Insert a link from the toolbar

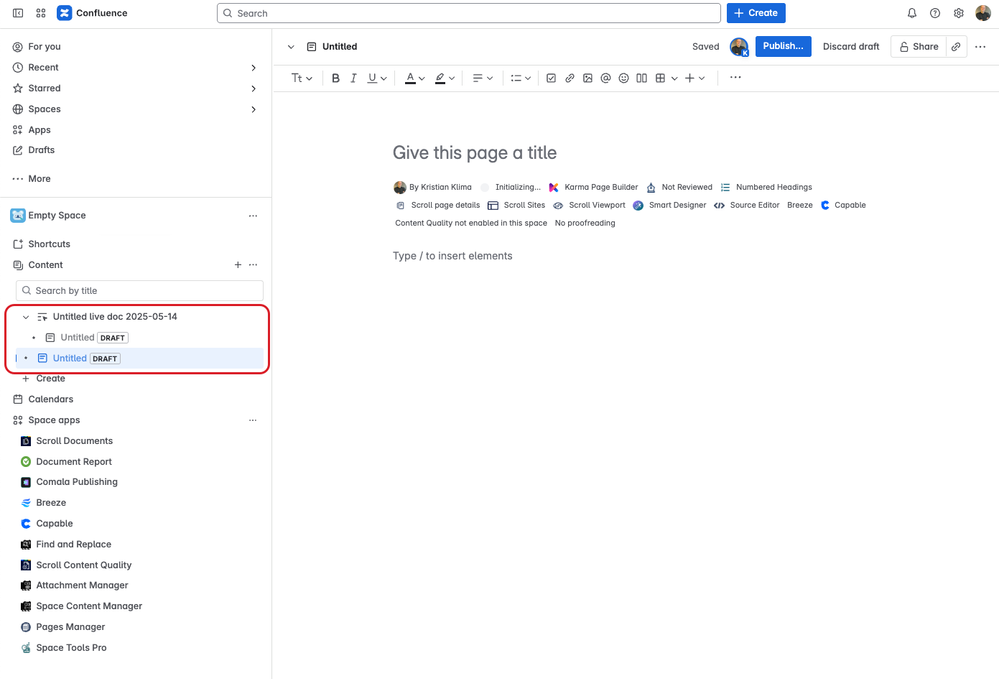tap(570, 78)
